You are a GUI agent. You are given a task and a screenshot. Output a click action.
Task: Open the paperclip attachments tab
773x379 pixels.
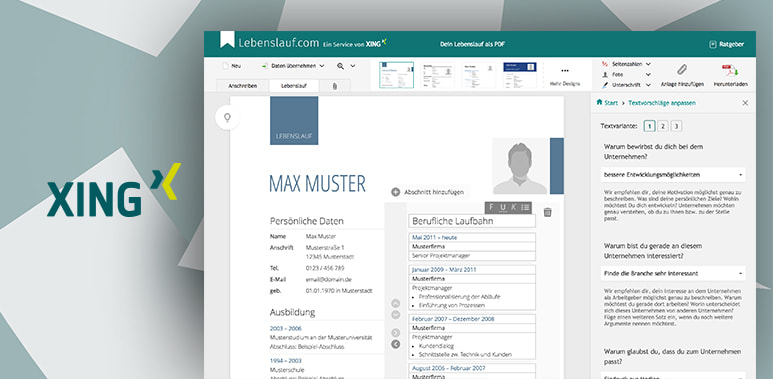tap(335, 86)
